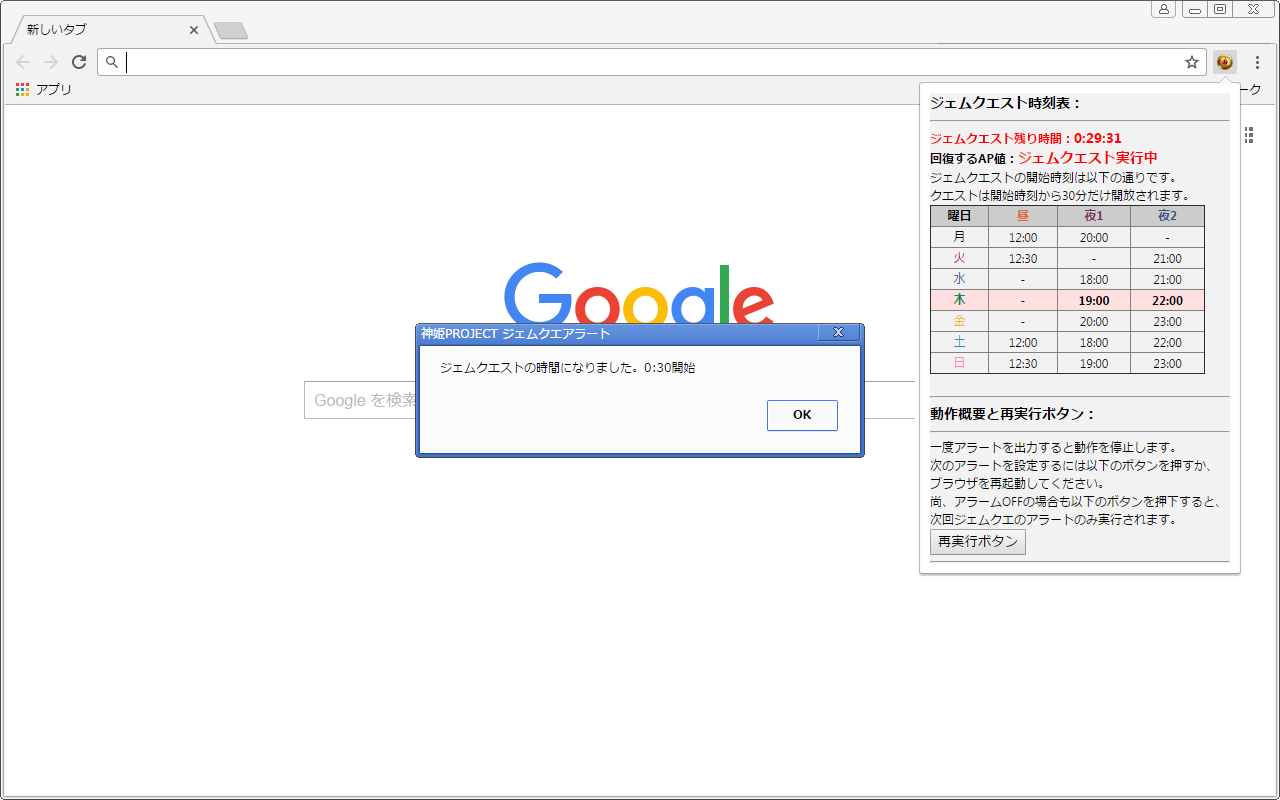Open the Chrome three-dot menu
Screen dimensions: 1280x800
coord(1257,62)
